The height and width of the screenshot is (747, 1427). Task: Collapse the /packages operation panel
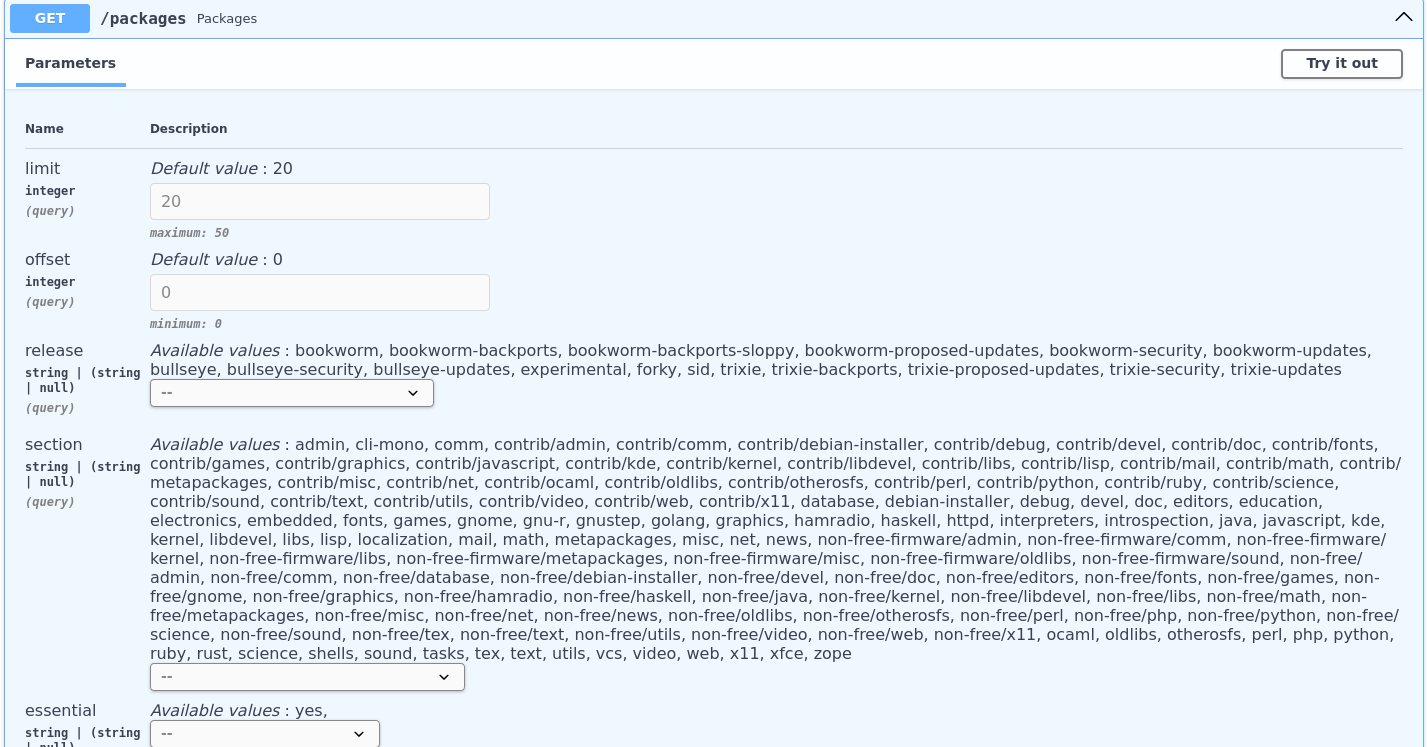tap(1403, 17)
